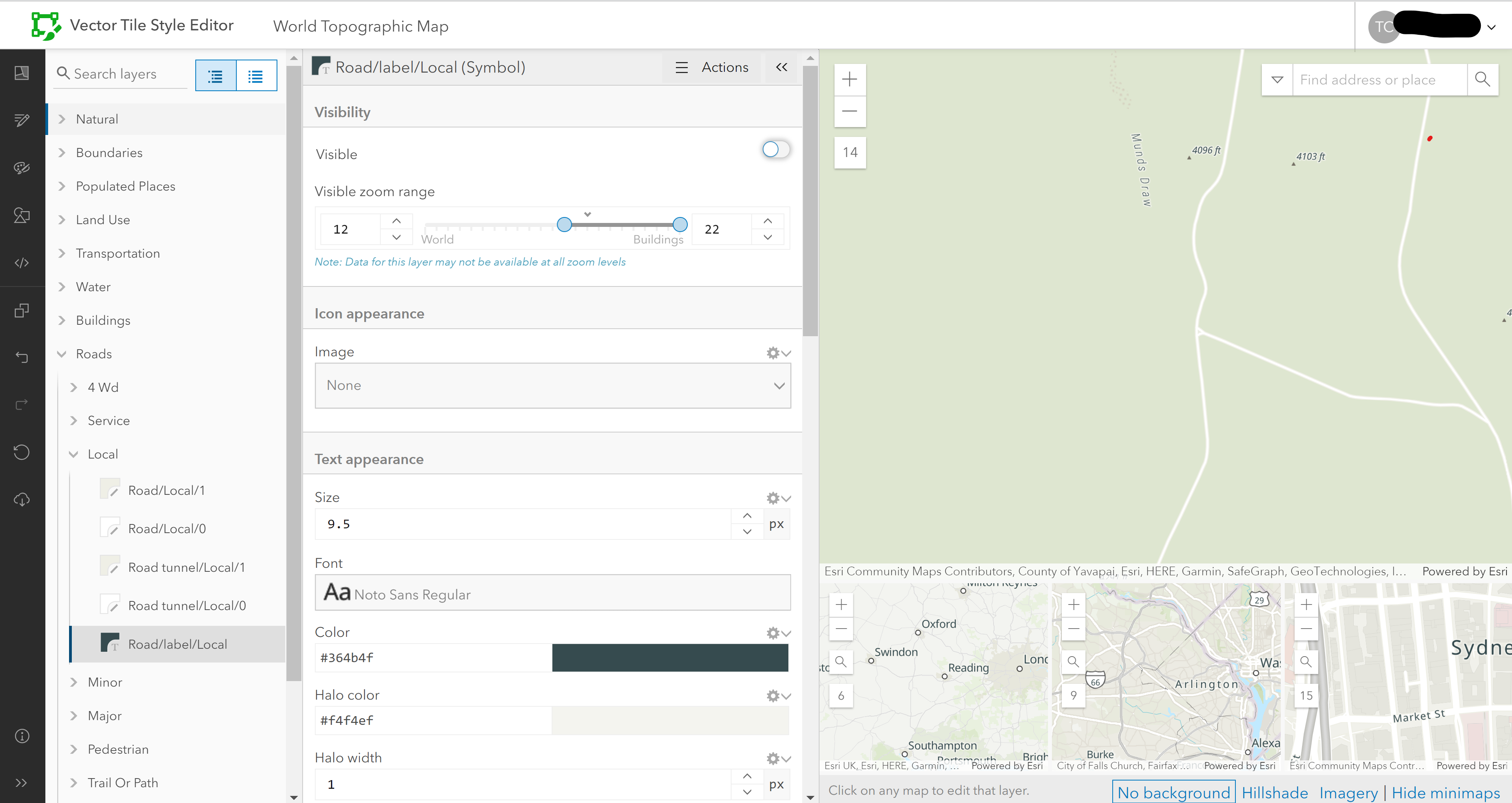The height and width of the screenshot is (803, 1512).
Task: Switch background to Imagery
Action: pyautogui.click(x=1348, y=792)
